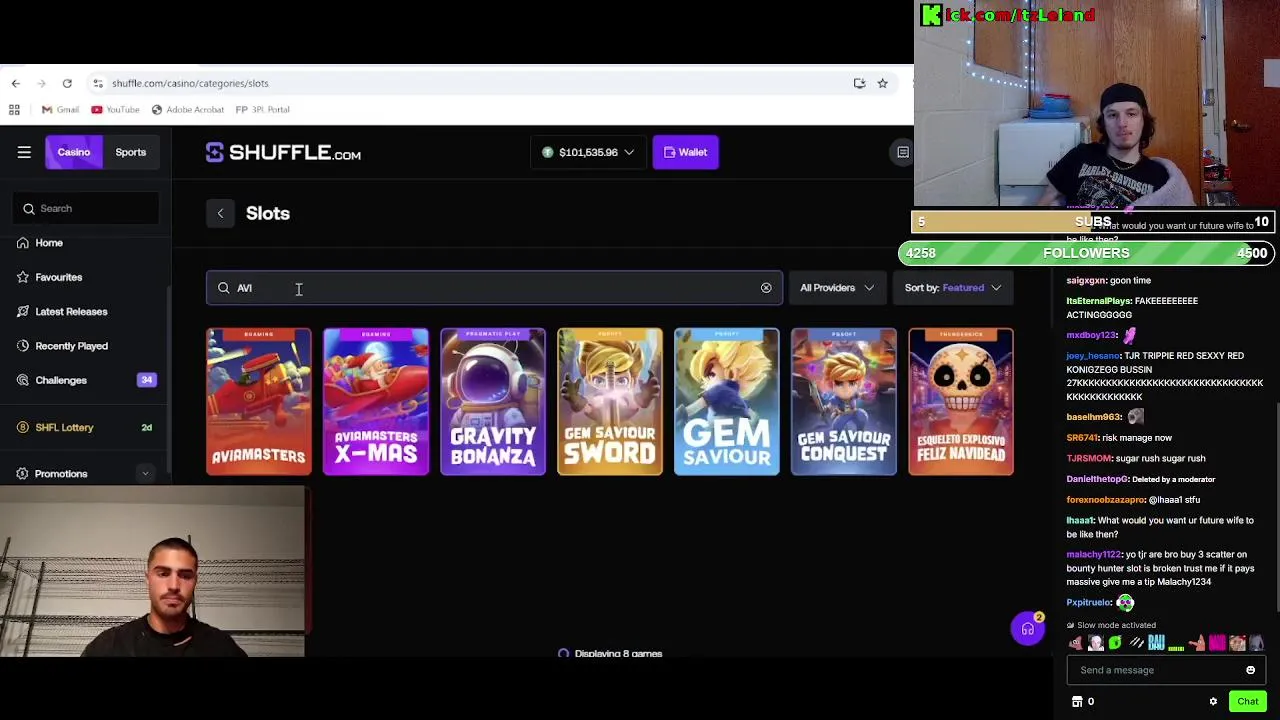This screenshot has height=720, width=1280.
Task: Click the green Chat send button
Action: (x=1247, y=702)
